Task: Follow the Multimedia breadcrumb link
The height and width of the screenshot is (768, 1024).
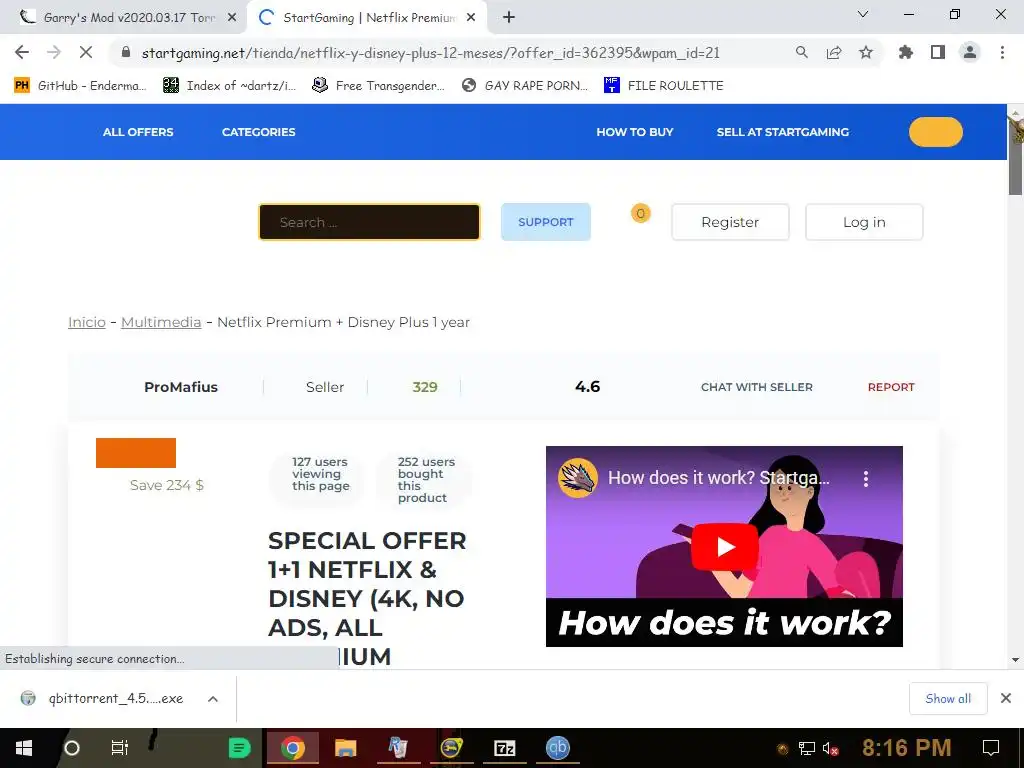Action: coord(161,322)
